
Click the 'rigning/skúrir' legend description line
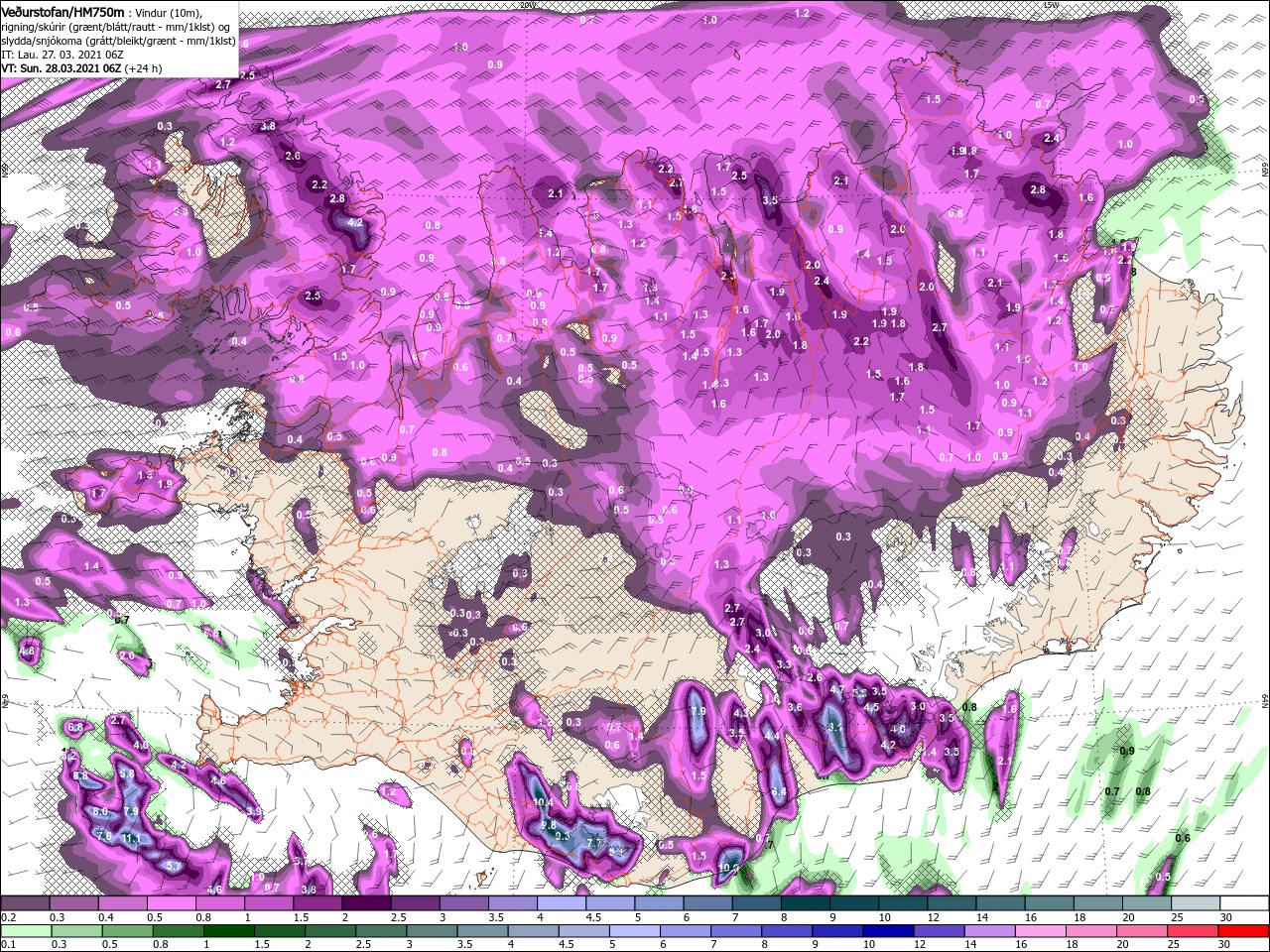(116, 27)
